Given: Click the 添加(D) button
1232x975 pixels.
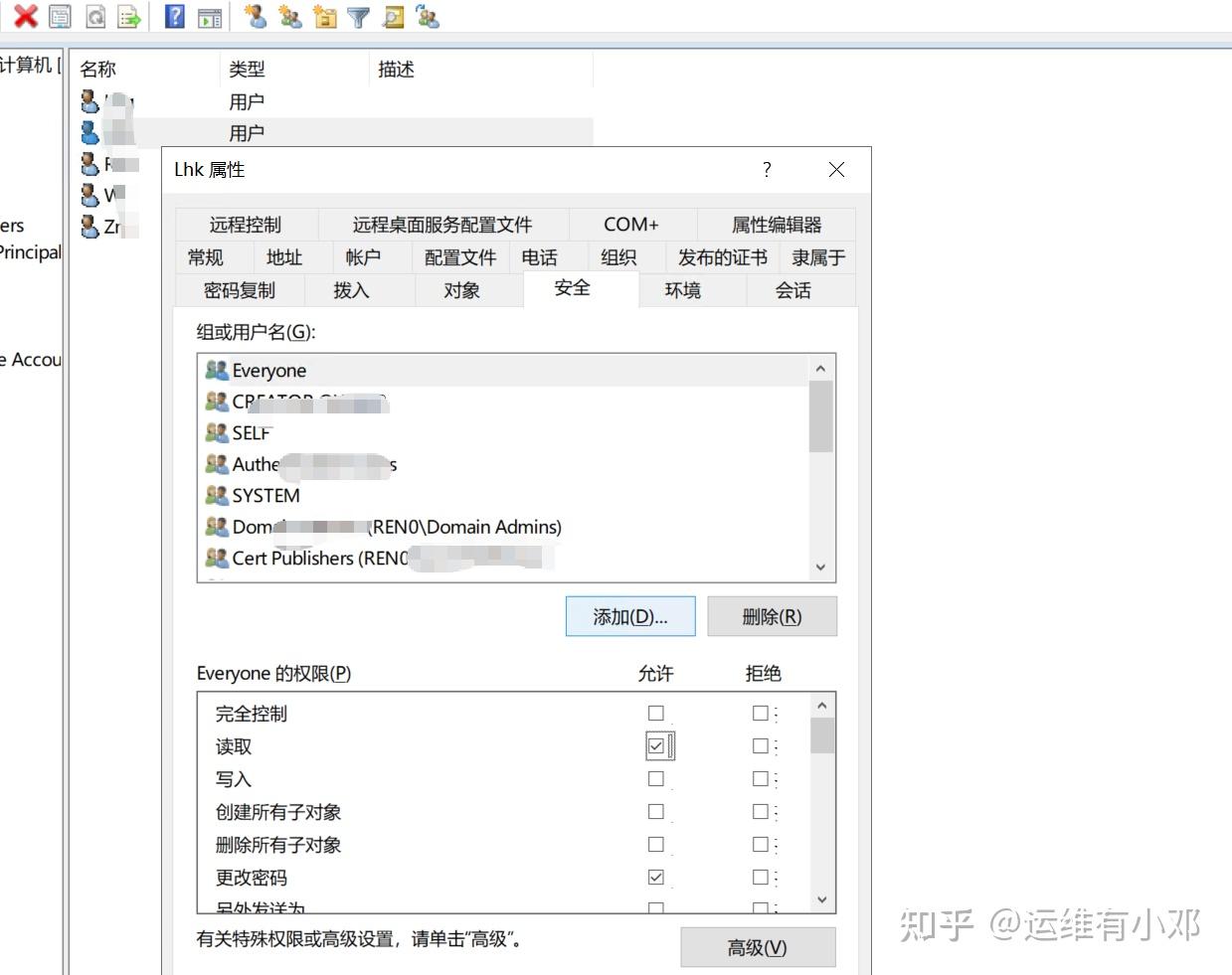Looking at the screenshot, I should (630, 616).
